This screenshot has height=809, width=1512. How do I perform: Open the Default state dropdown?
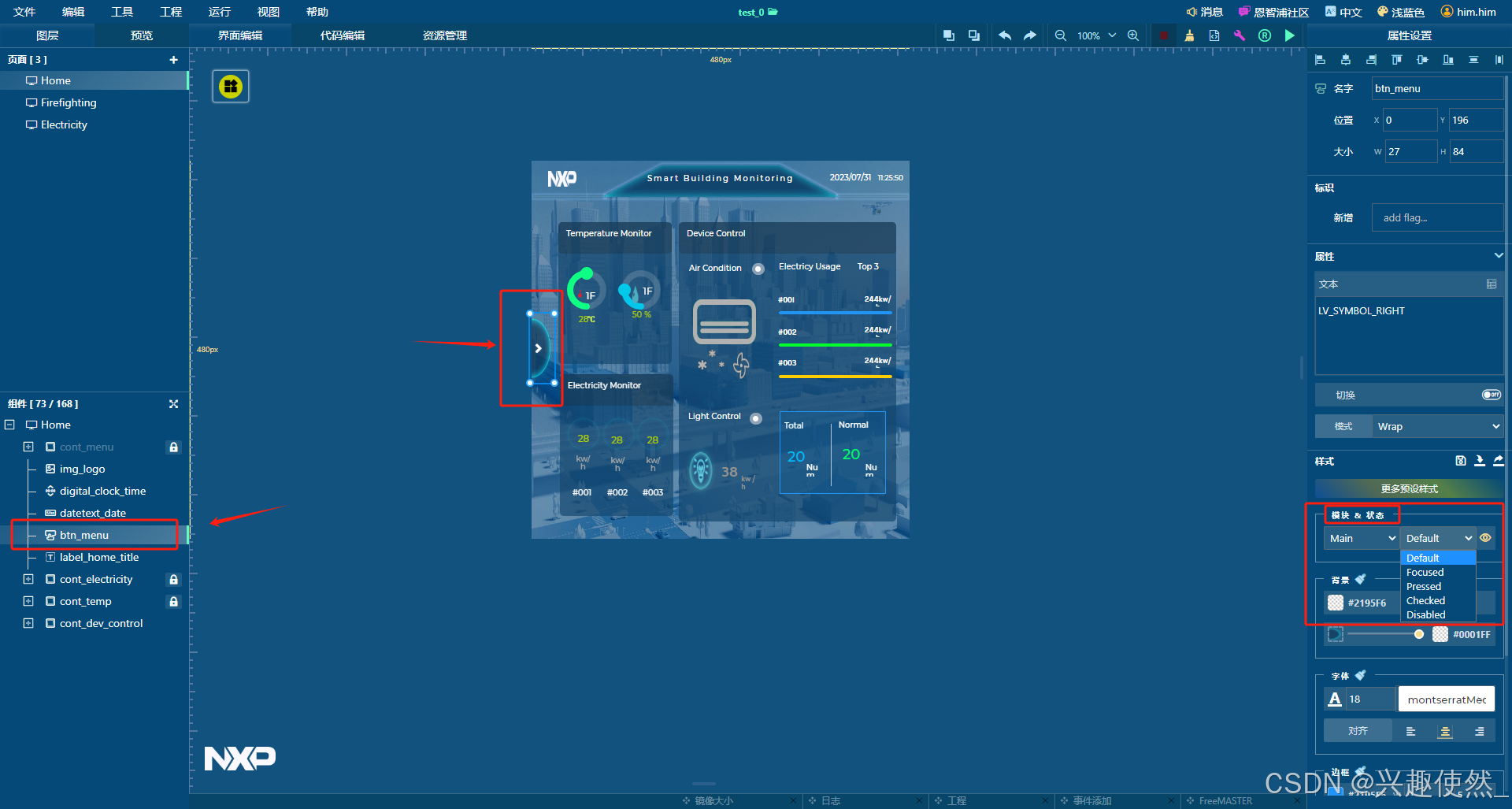point(1439,538)
